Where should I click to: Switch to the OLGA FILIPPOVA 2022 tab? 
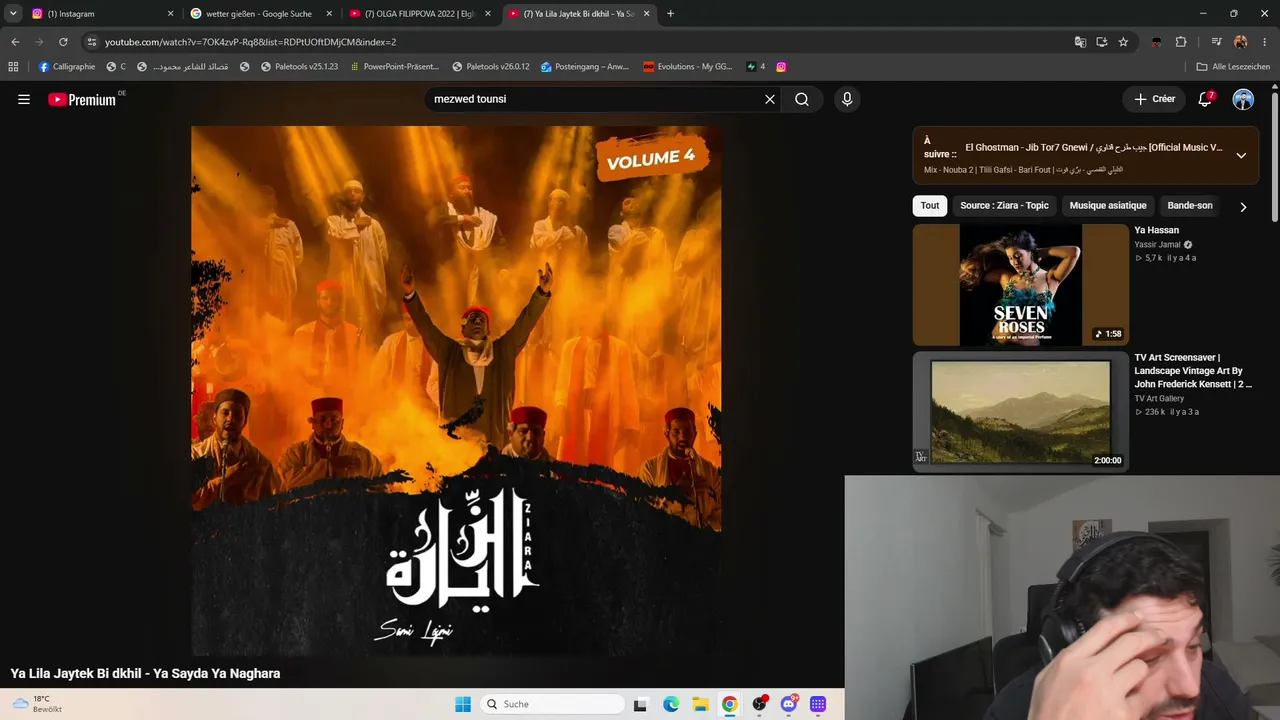pos(420,14)
